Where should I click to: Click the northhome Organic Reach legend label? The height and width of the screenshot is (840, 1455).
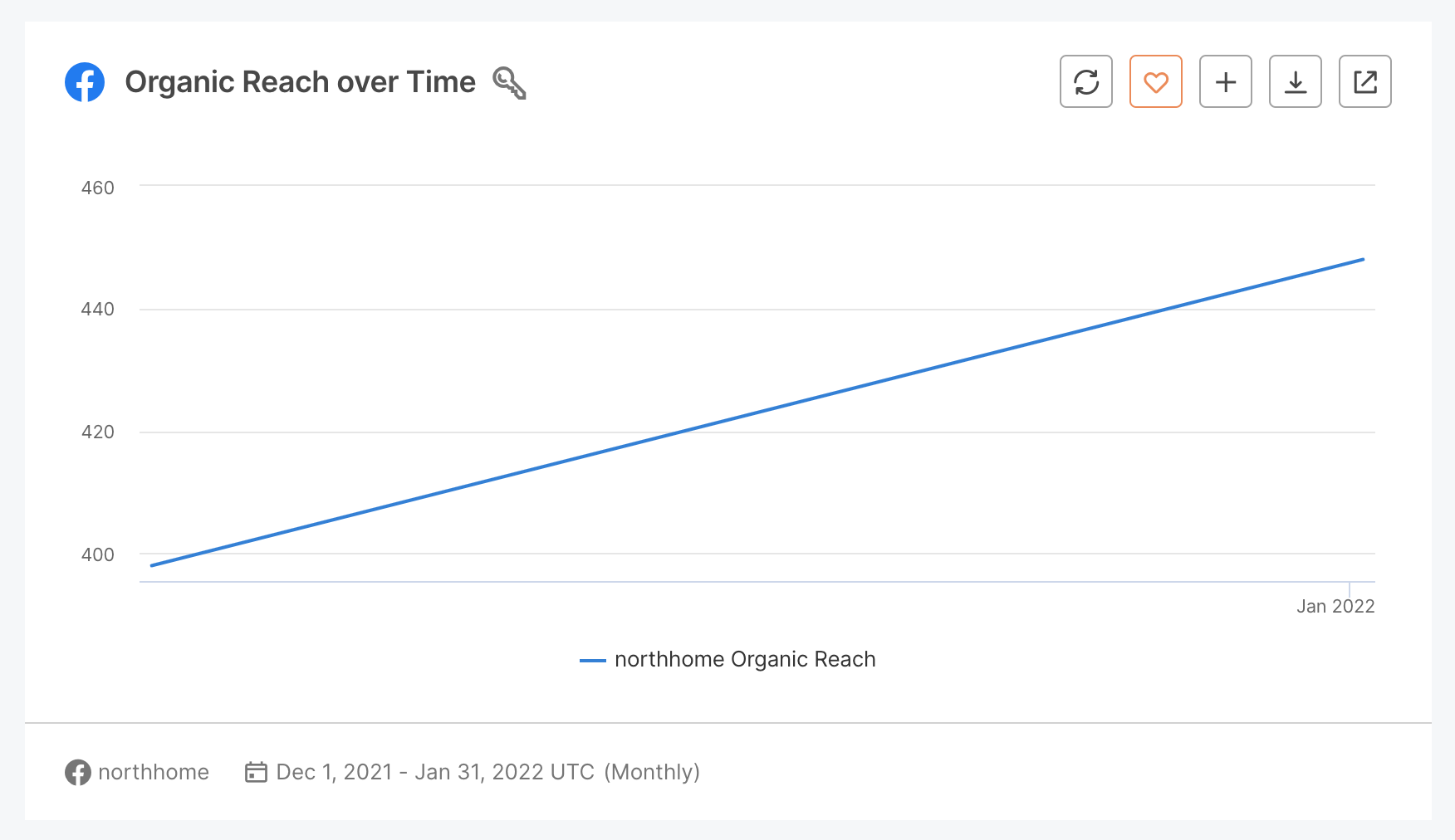(x=745, y=659)
